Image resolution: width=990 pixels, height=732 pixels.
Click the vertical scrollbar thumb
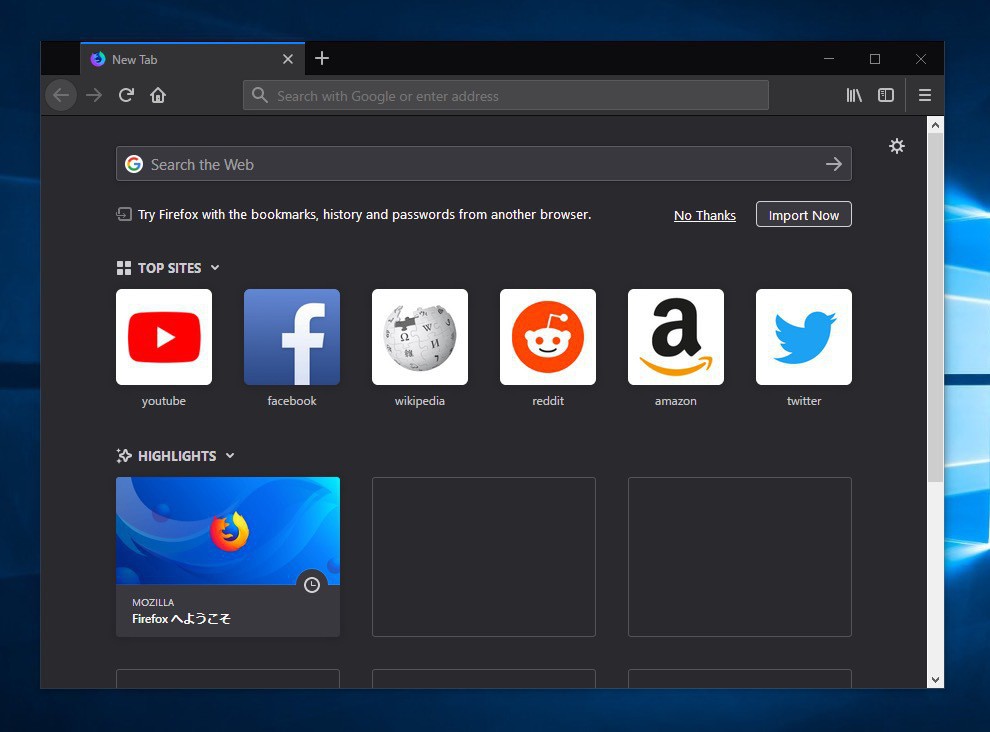tap(935, 308)
